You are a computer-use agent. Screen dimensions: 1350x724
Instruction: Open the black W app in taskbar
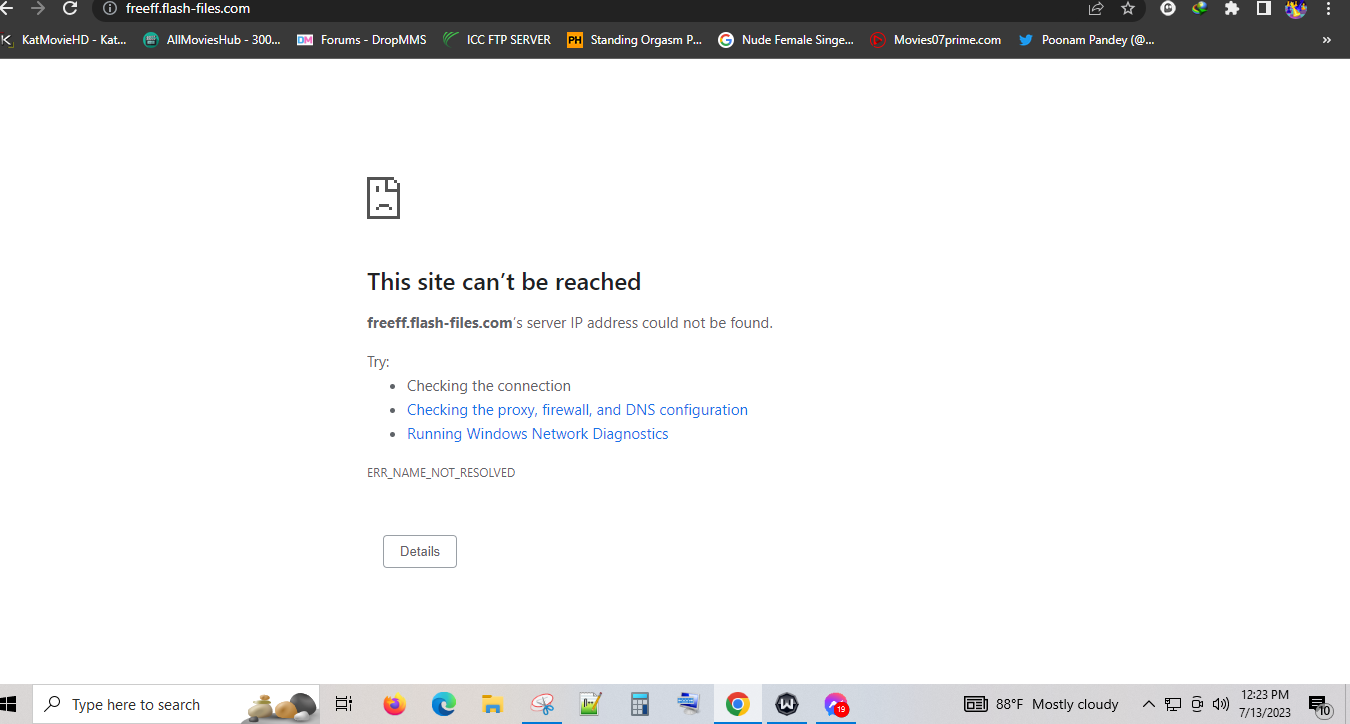[x=787, y=704]
